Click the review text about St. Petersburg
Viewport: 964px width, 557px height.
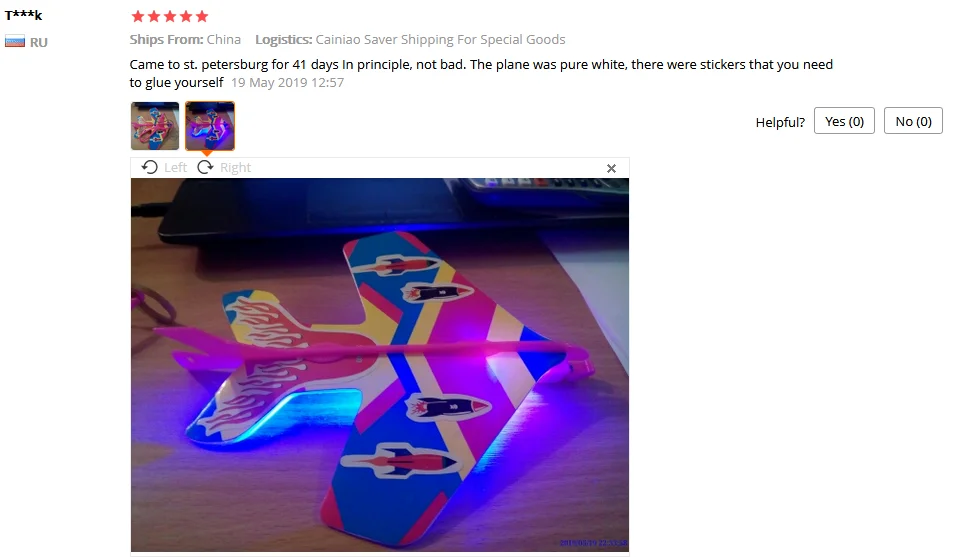pyautogui.click(x=481, y=73)
